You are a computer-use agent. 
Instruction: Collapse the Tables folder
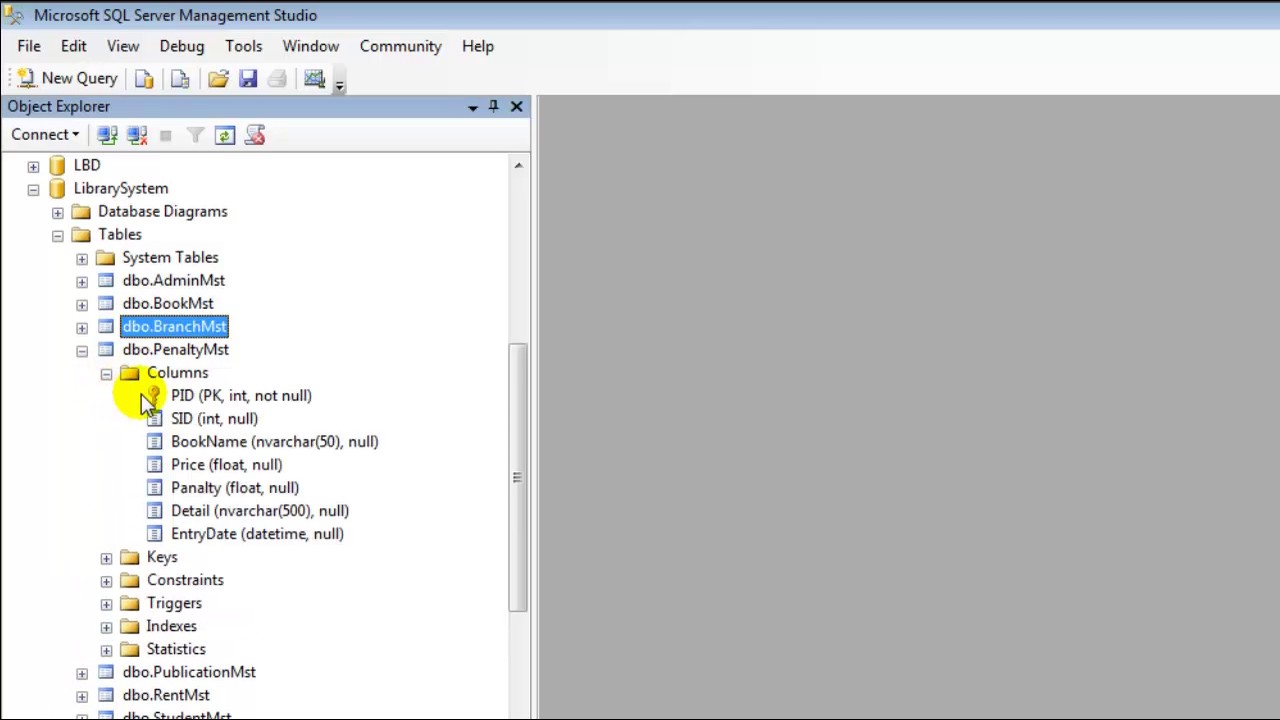57,235
